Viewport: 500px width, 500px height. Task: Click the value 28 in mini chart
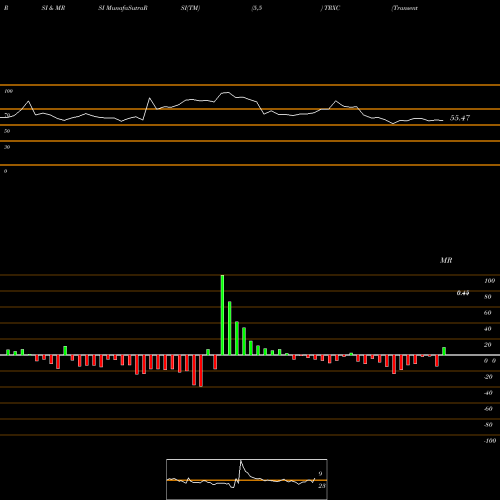click(x=322, y=486)
